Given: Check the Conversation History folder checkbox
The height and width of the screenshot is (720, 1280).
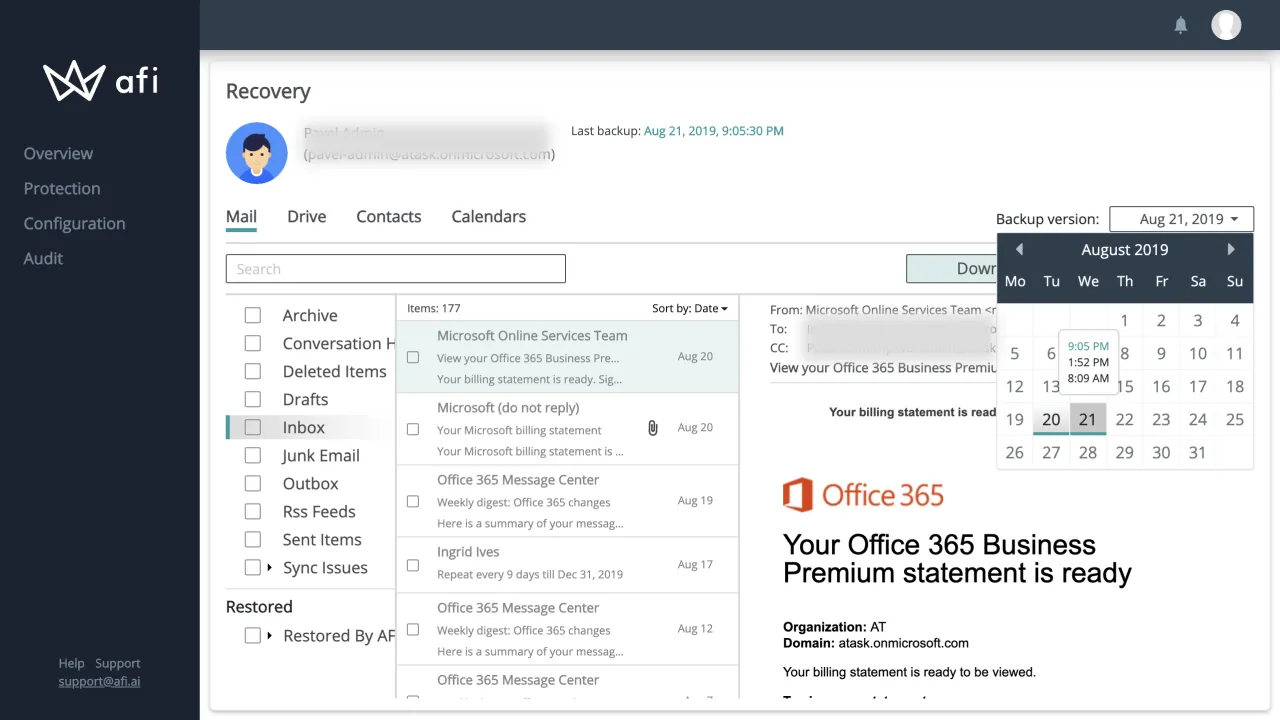Looking at the screenshot, I should point(253,343).
